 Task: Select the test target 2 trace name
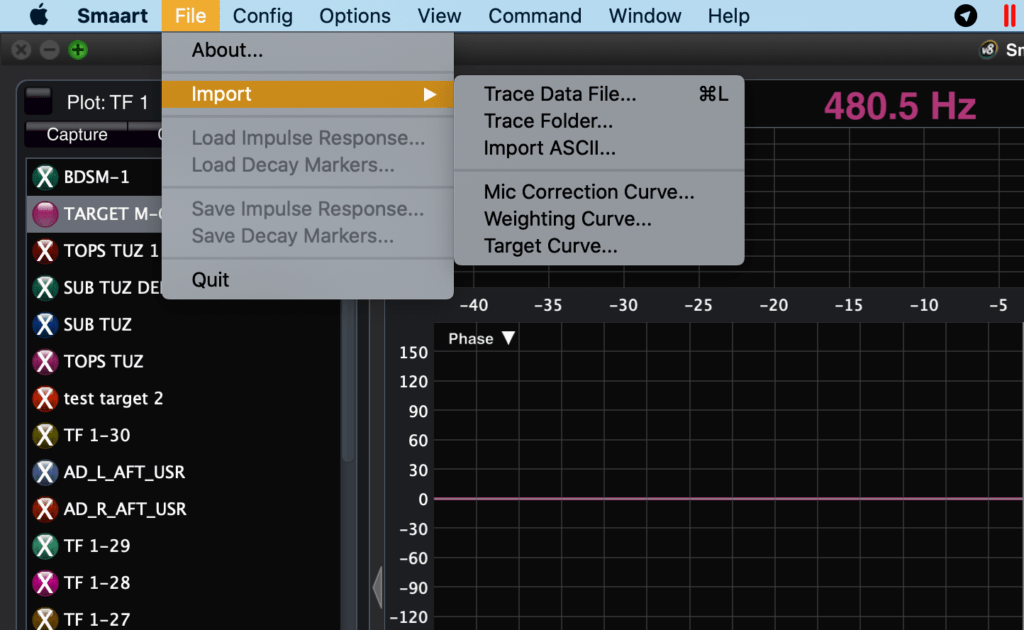click(113, 398)
